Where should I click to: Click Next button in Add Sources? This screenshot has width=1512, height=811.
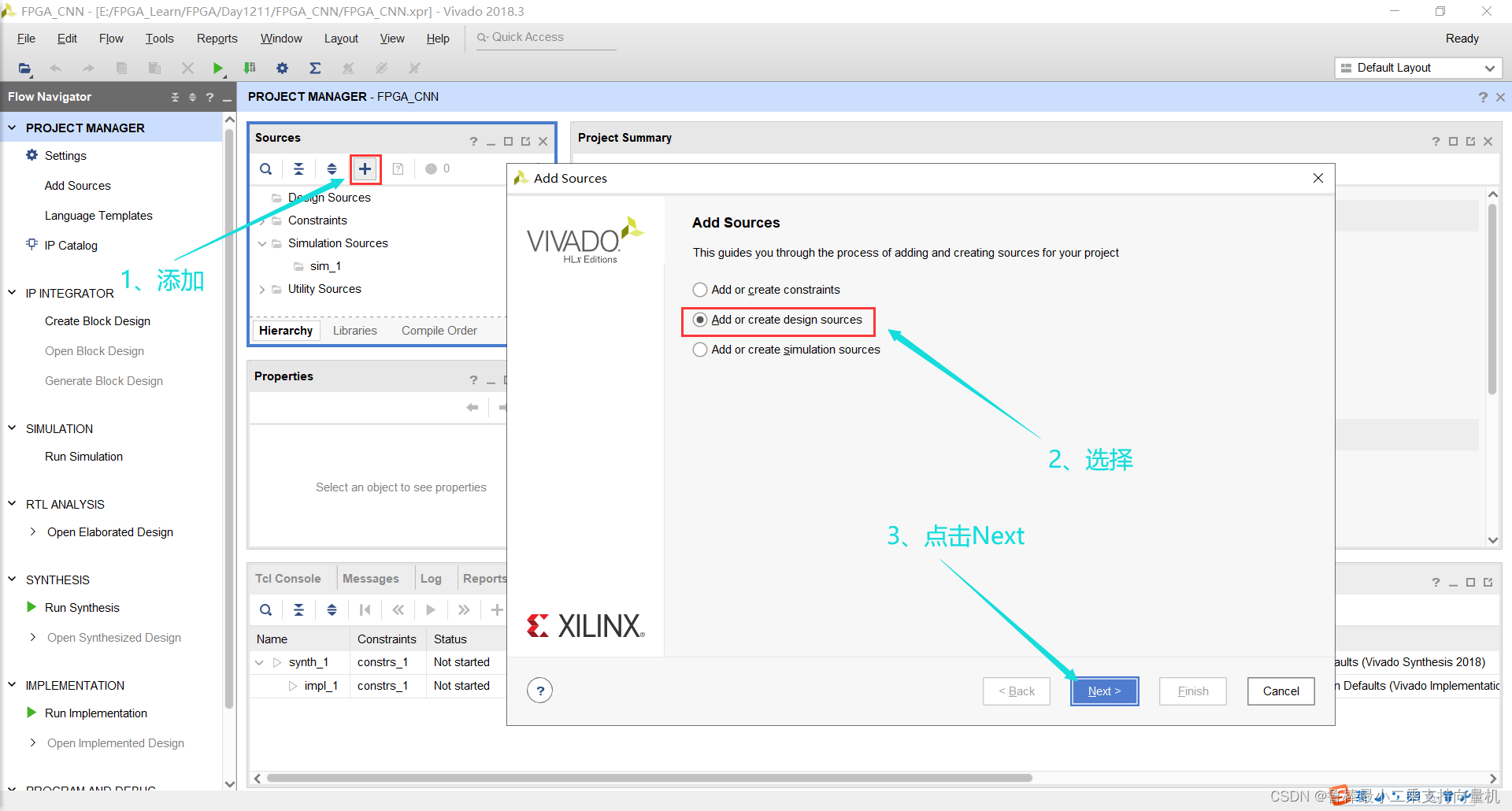(1104, 691)
